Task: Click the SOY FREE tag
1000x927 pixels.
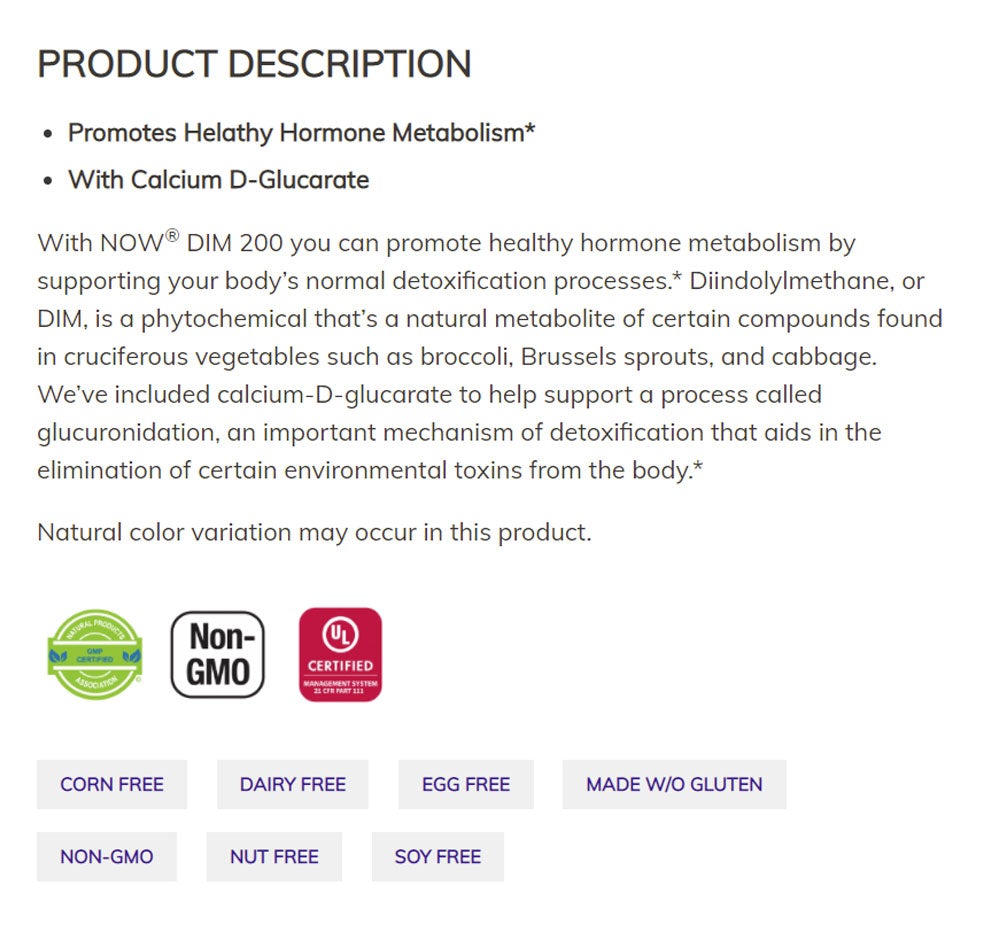Action: point(437,857)
